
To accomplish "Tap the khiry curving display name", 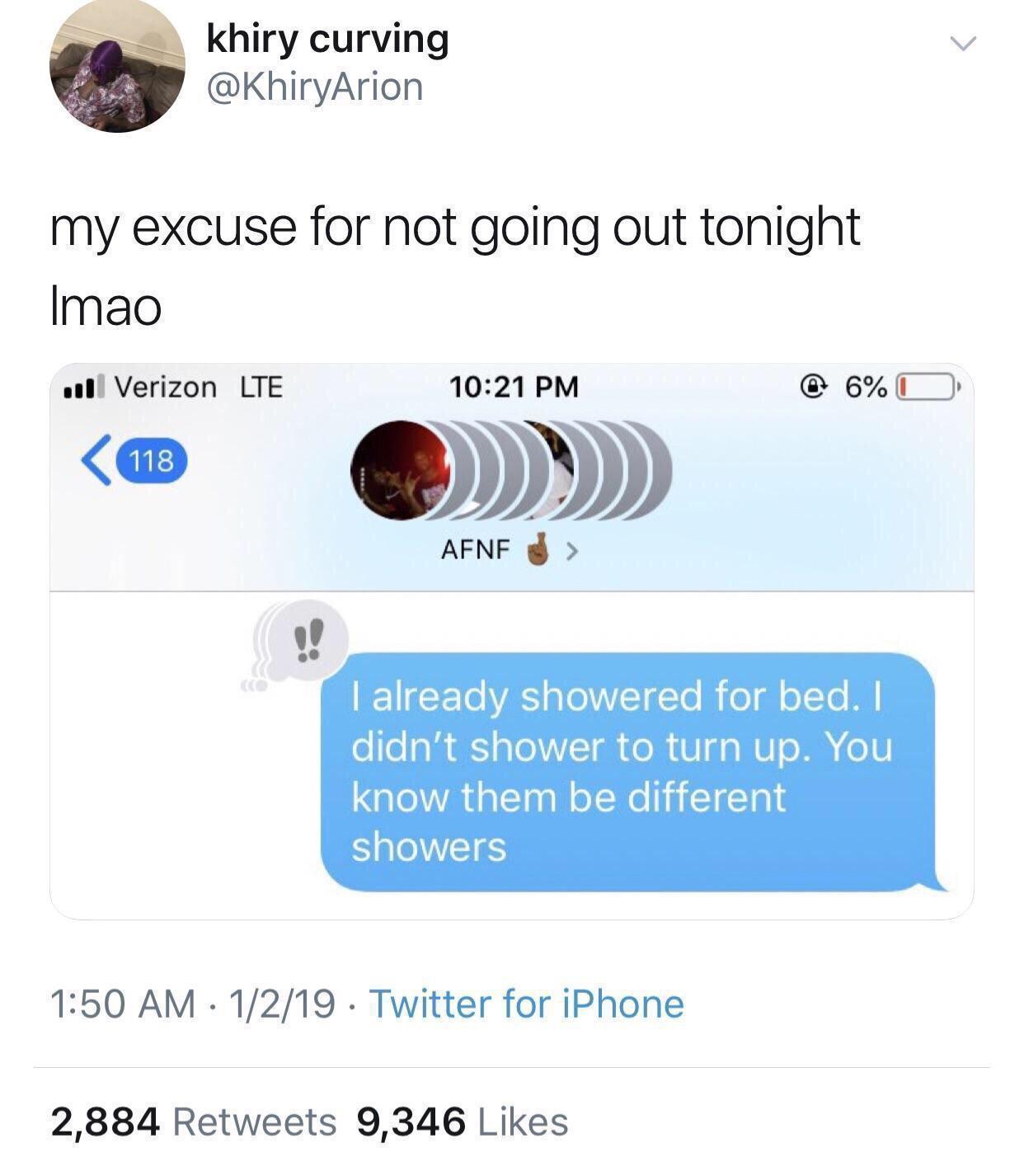I will coord(327,39).
